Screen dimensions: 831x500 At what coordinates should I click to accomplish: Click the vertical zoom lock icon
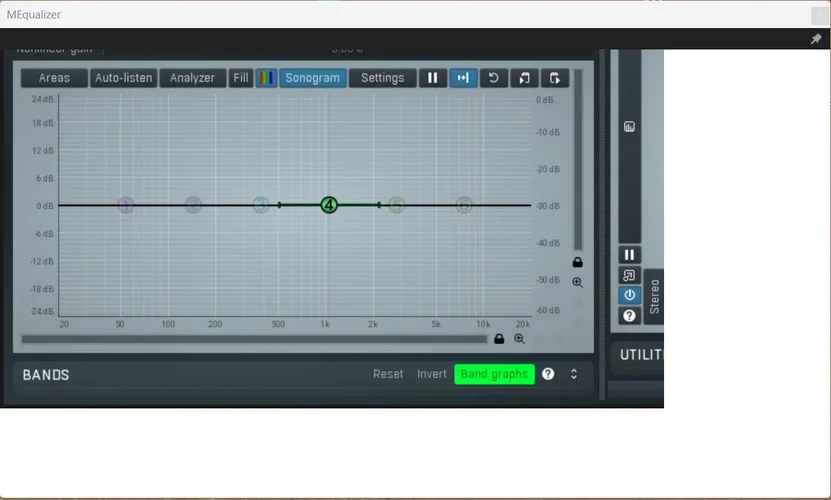578,262
